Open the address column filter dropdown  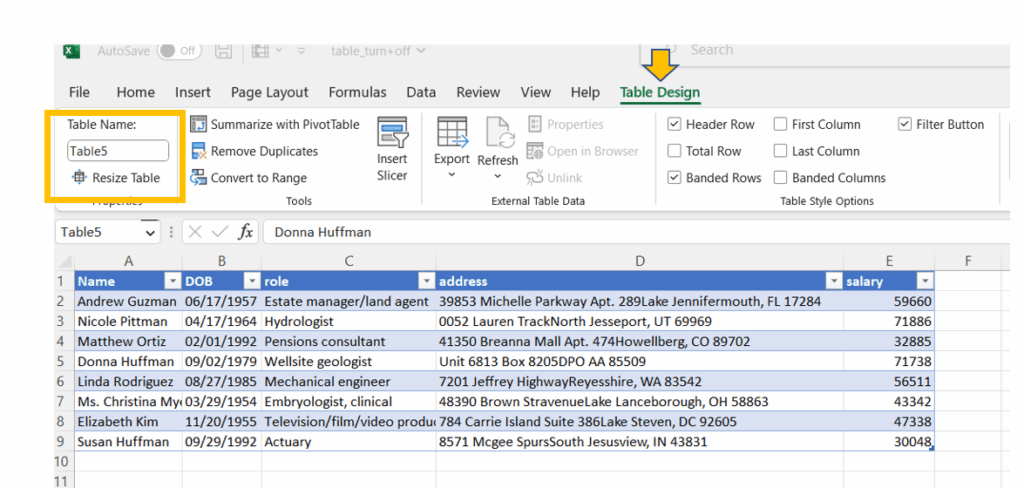click(x=834, y=282)
